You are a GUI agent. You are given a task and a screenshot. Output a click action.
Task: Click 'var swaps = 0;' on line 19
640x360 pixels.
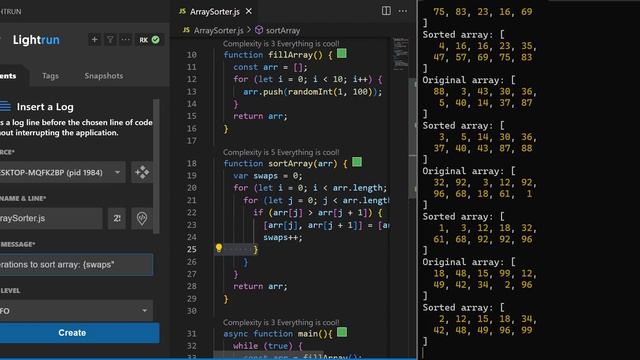268,176
